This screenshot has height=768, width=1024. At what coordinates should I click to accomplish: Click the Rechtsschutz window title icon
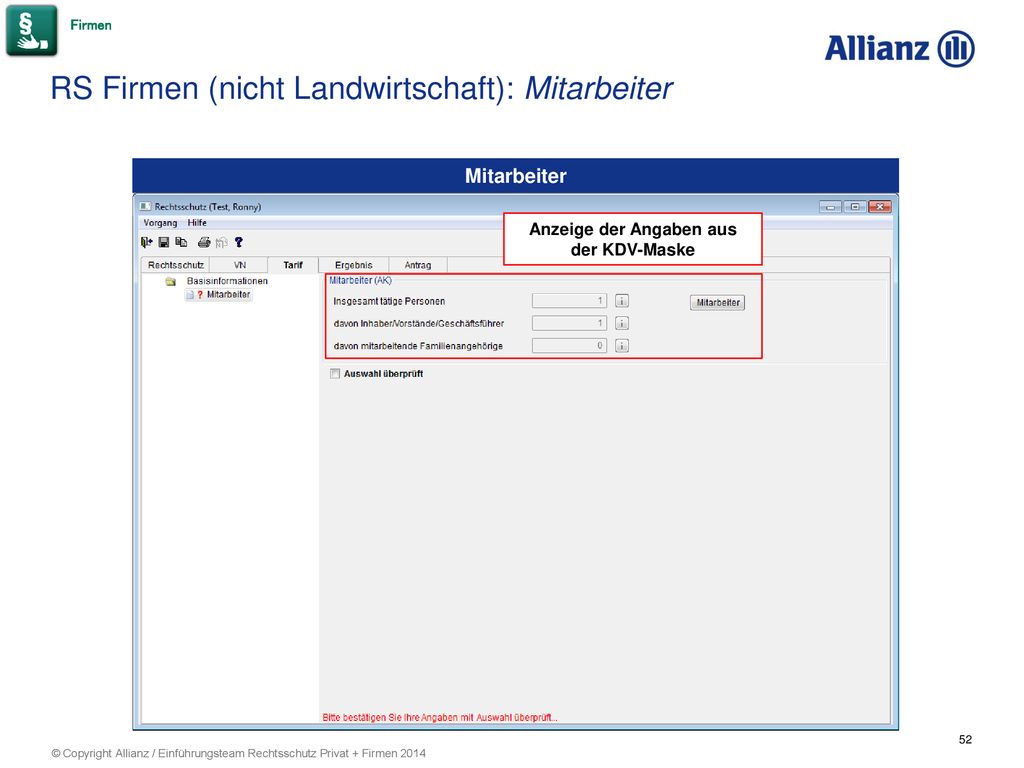click(145, 206)
